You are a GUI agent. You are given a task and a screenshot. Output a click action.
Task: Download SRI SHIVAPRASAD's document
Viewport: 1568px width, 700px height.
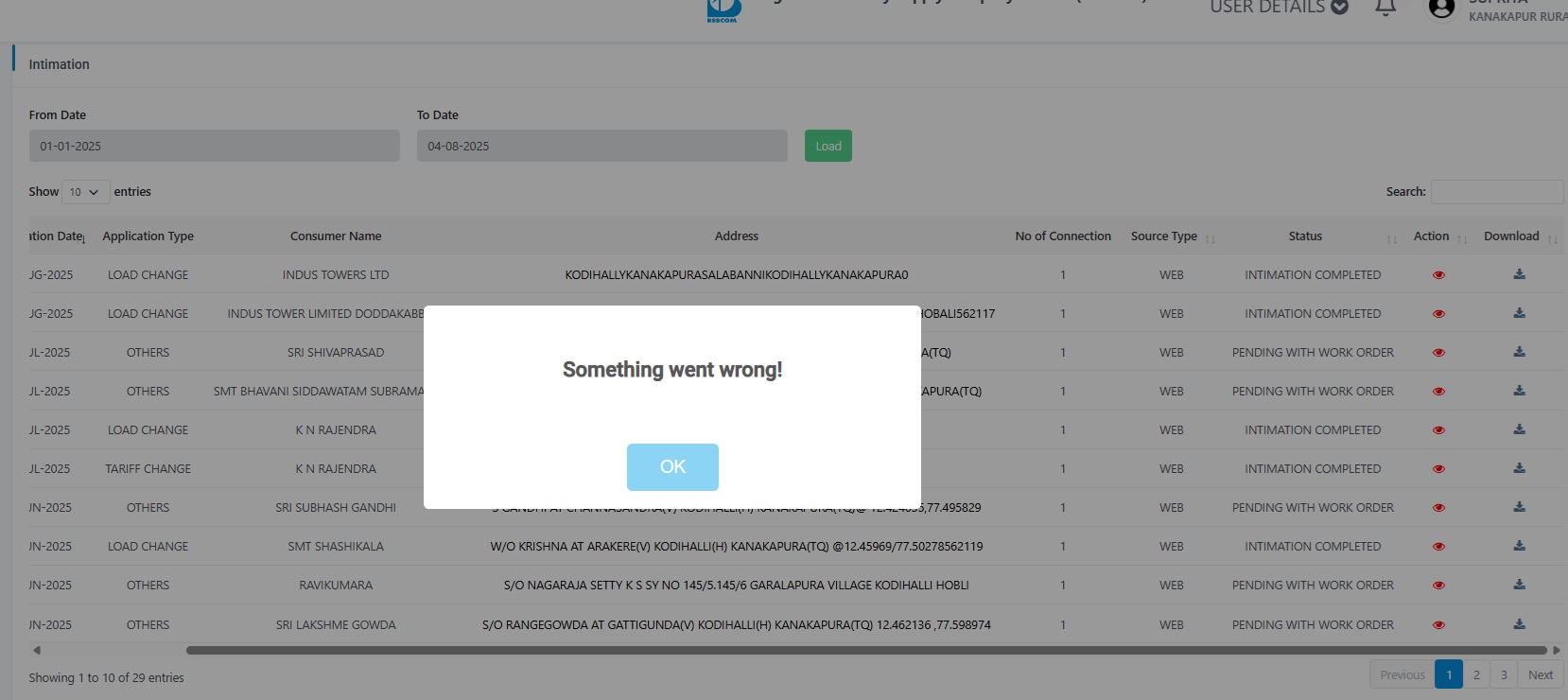[x=1519, y=352]
